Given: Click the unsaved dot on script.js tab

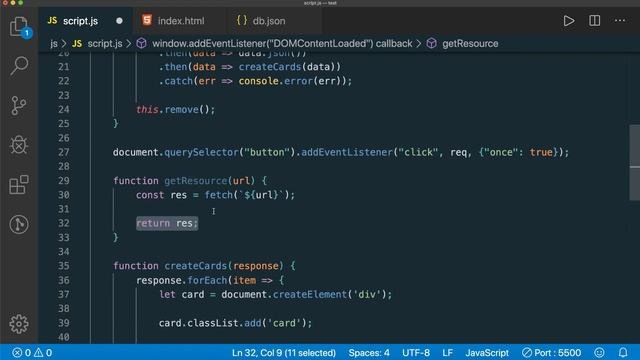Looking at the screenshot, I should click(x=119, y=21).
